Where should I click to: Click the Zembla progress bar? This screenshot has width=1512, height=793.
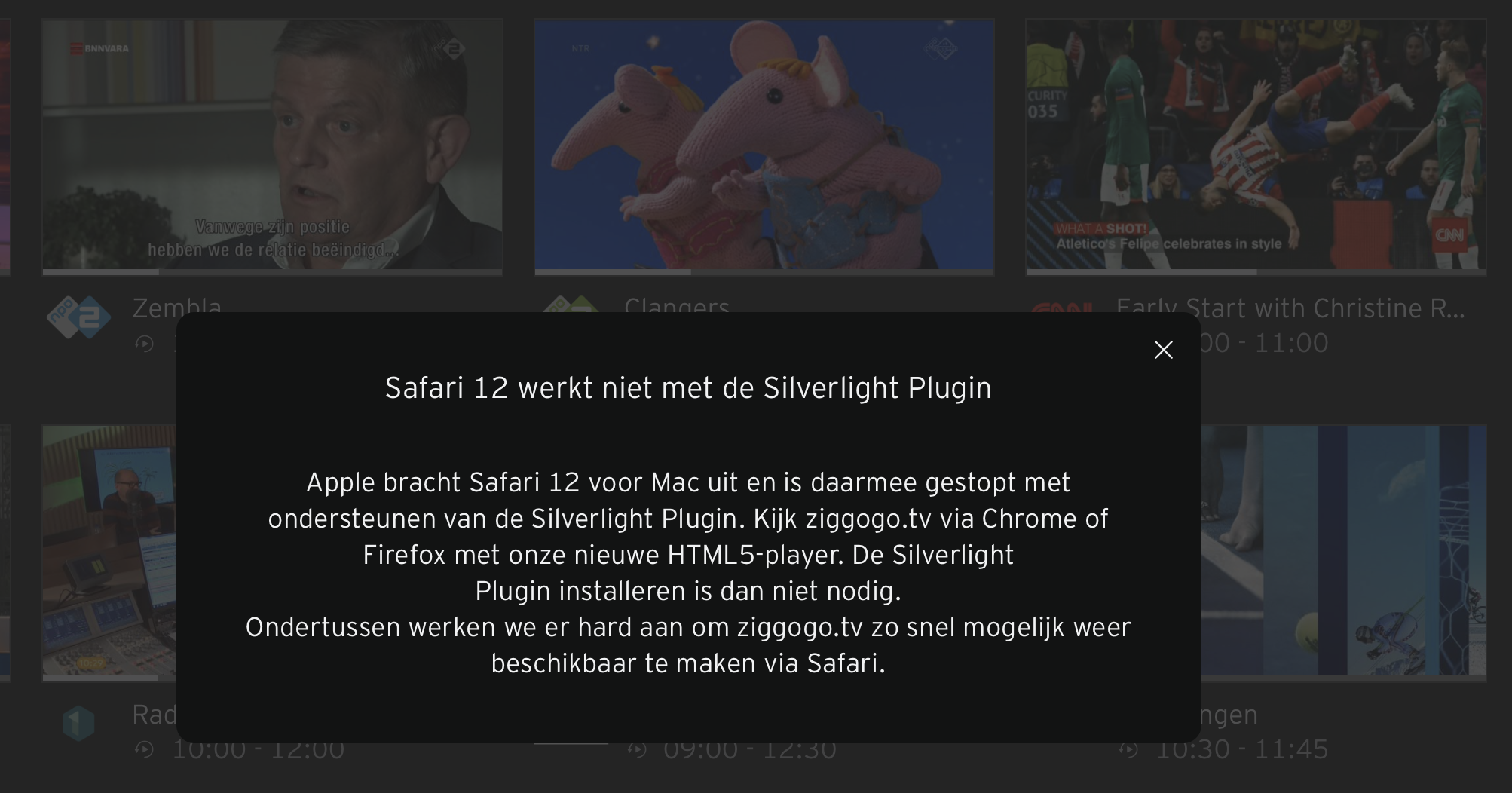pyautogui.click(x=273, y=272)
